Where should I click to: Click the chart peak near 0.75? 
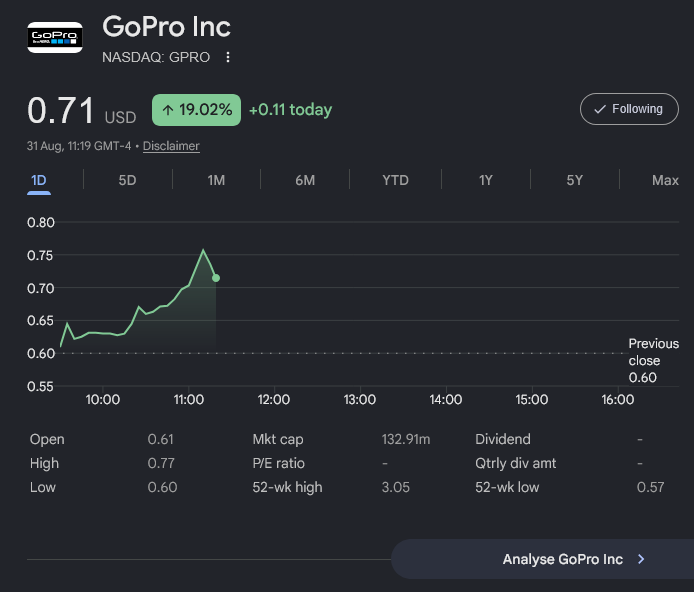pyautogui.click(x=203, y=250)
